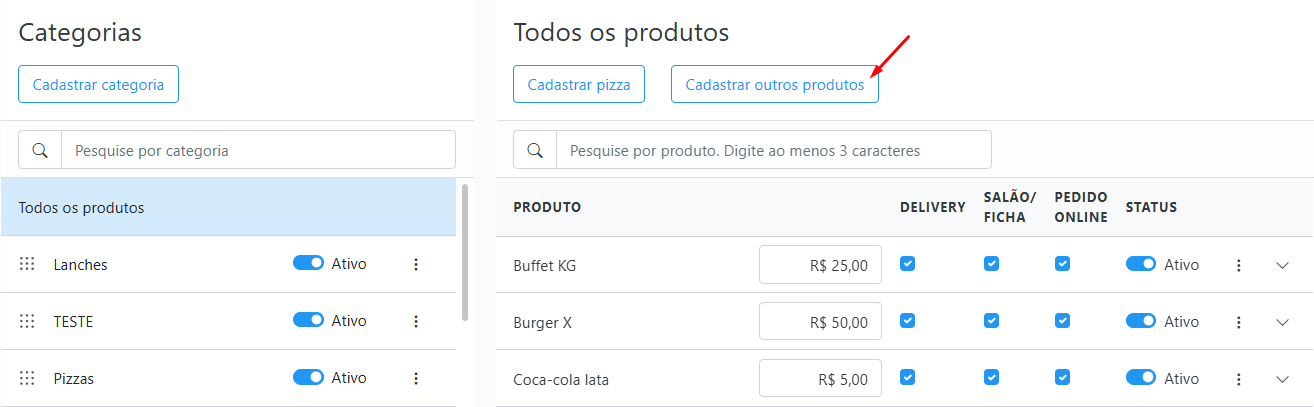Open the Pizzas category kebab menu
This screenshot has width=1314, height=407.
[x=416, y=379]
